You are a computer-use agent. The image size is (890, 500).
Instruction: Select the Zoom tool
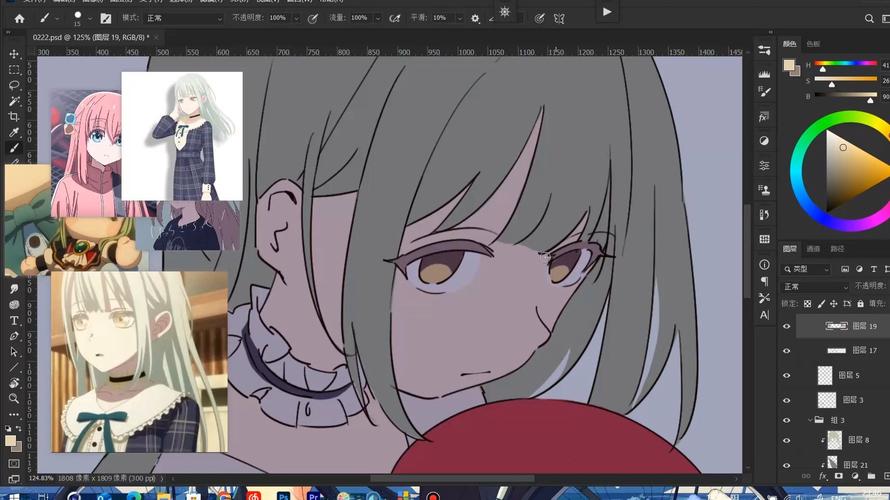click(14, 398)
